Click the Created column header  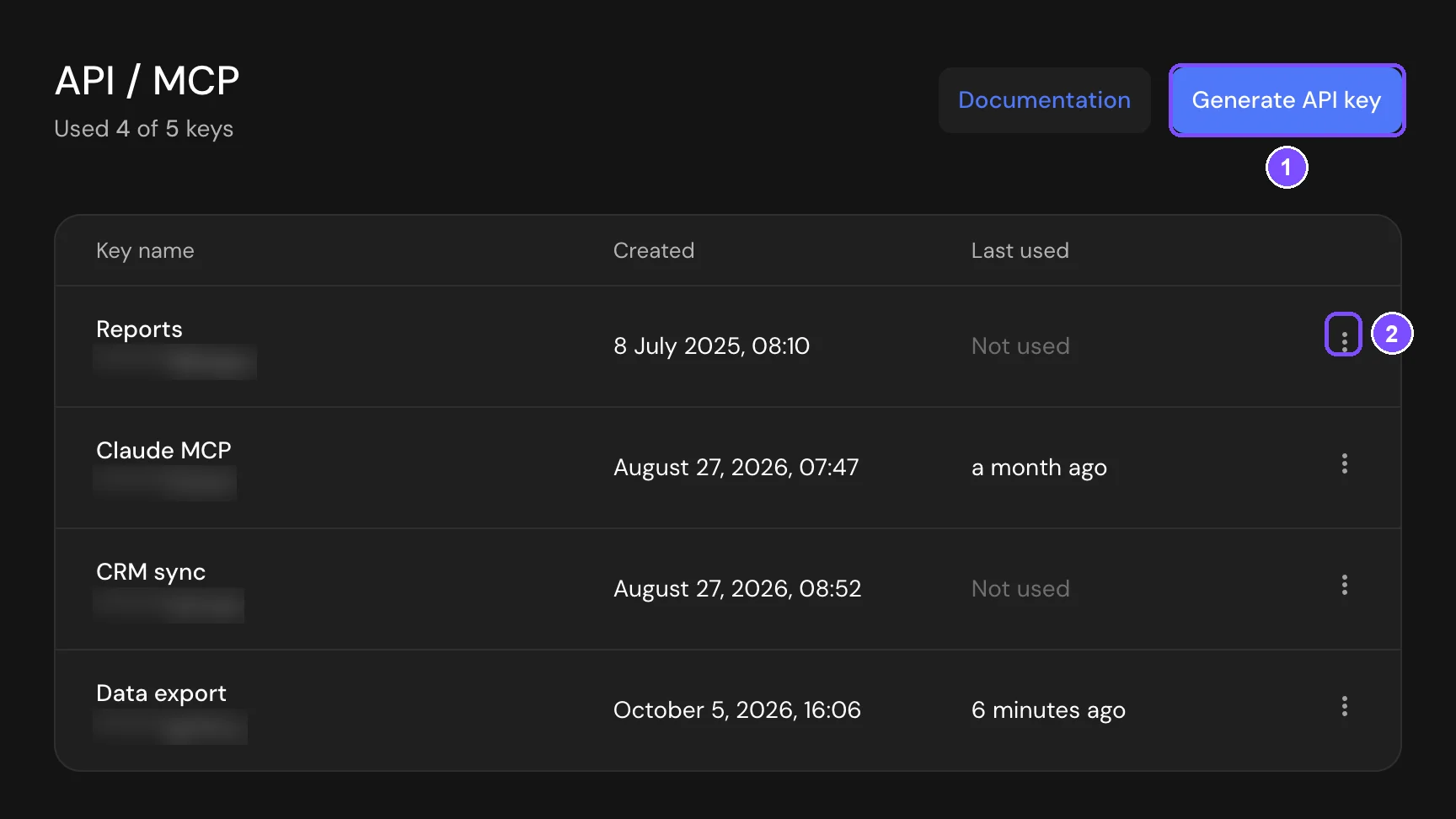[654, 251]
